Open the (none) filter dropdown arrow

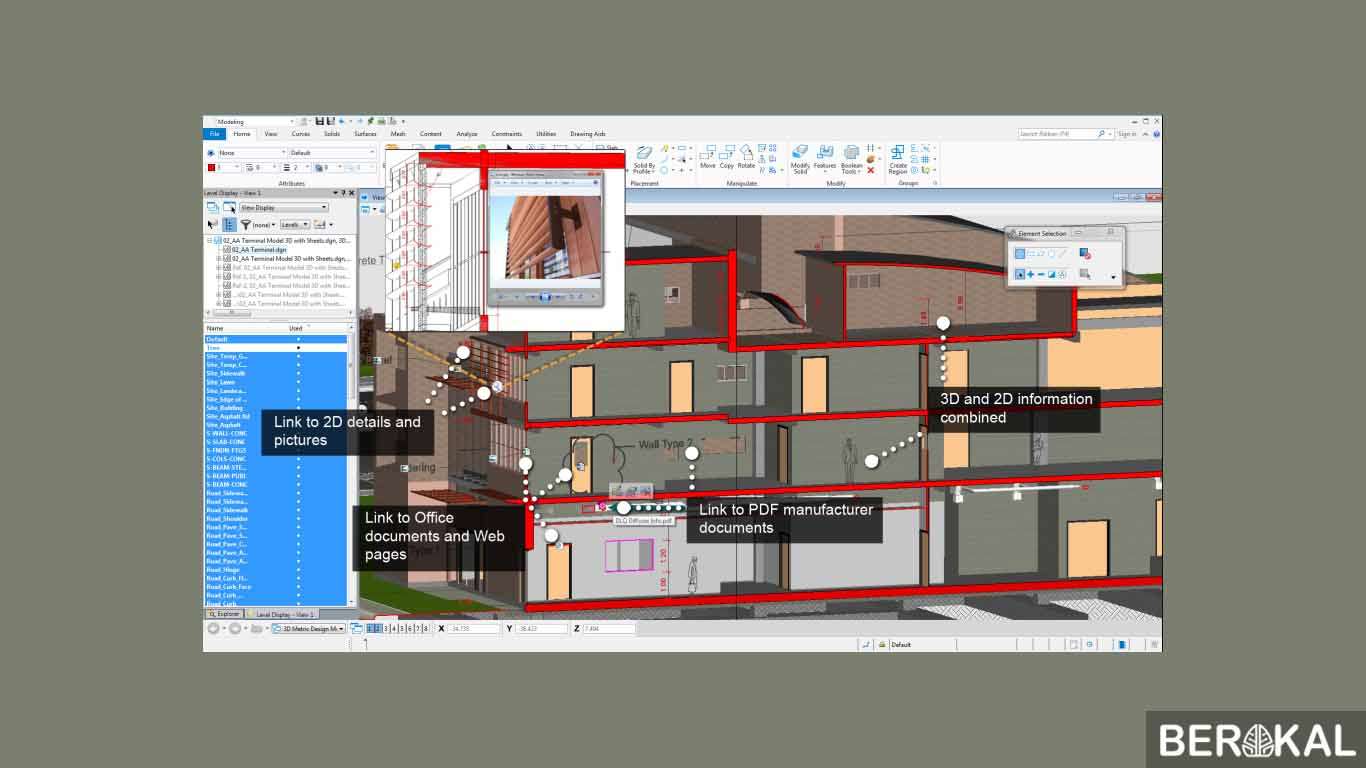pos(274,225)
